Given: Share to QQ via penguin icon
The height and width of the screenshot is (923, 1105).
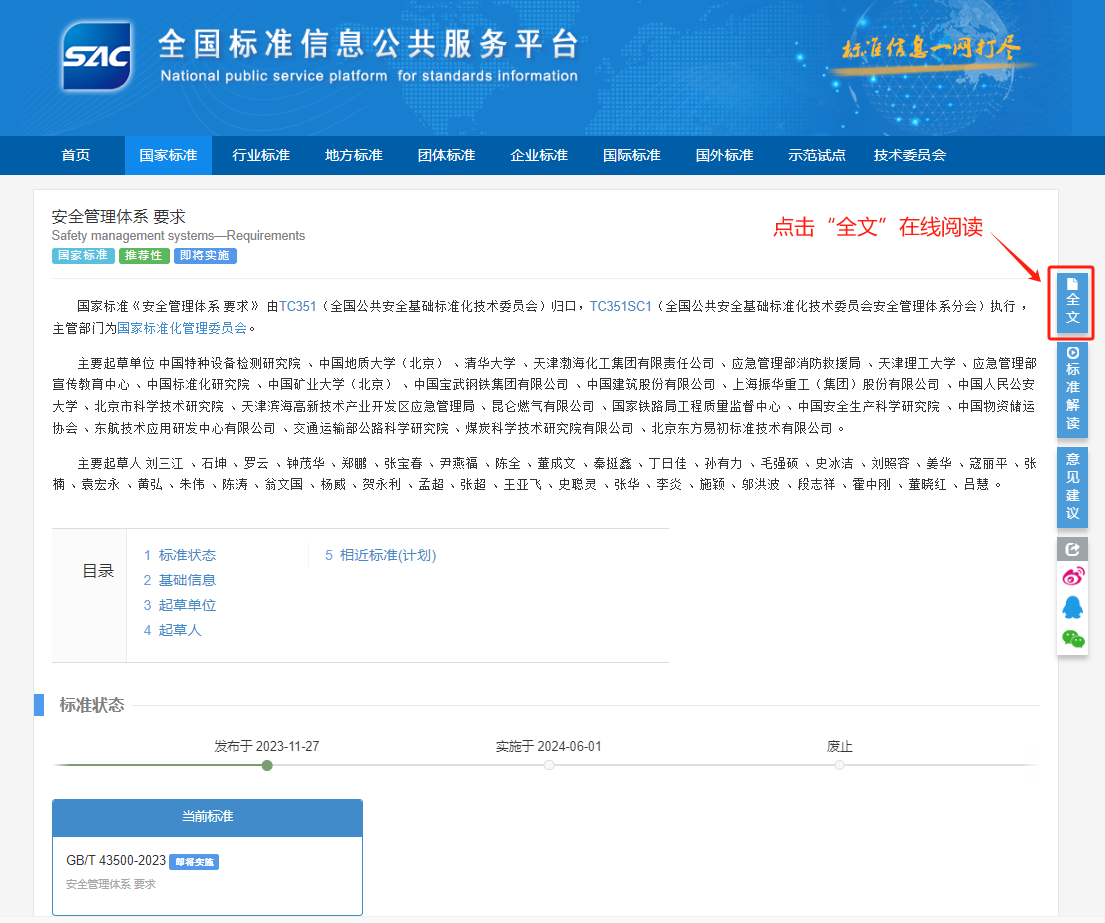Looking at the screenshot, I should point(1072,607).
